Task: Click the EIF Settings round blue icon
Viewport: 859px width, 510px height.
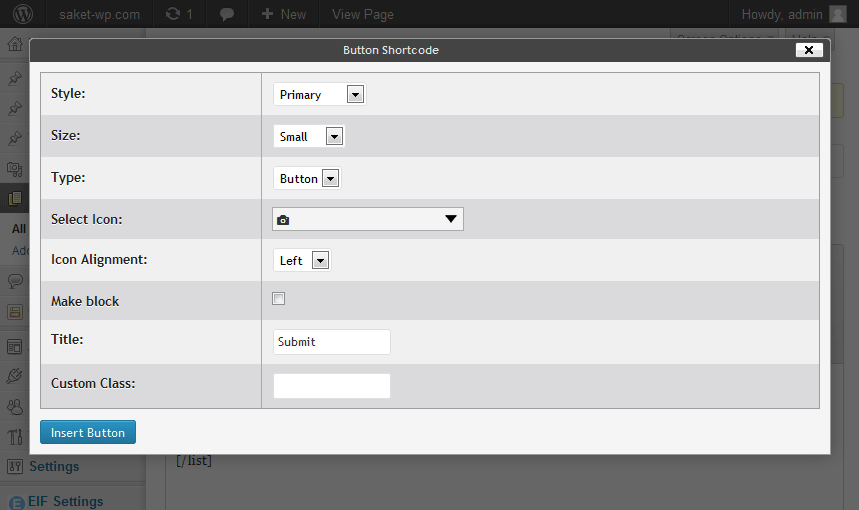Action: (17, 503)
